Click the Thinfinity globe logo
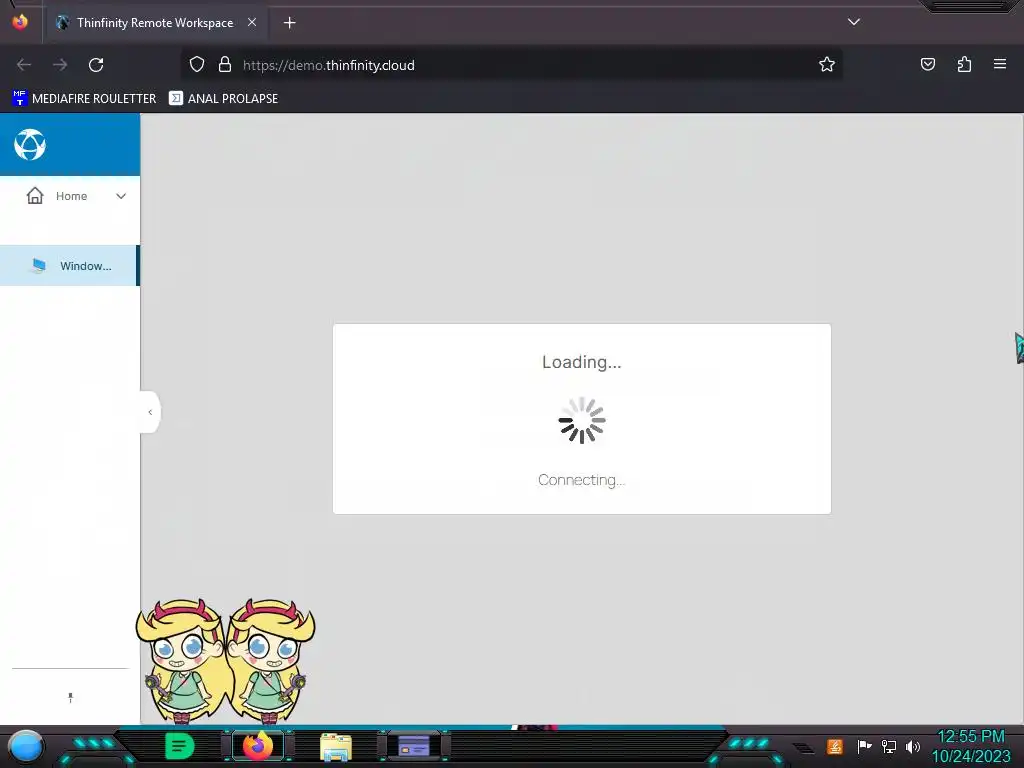1024x768 pixels. 30,145
